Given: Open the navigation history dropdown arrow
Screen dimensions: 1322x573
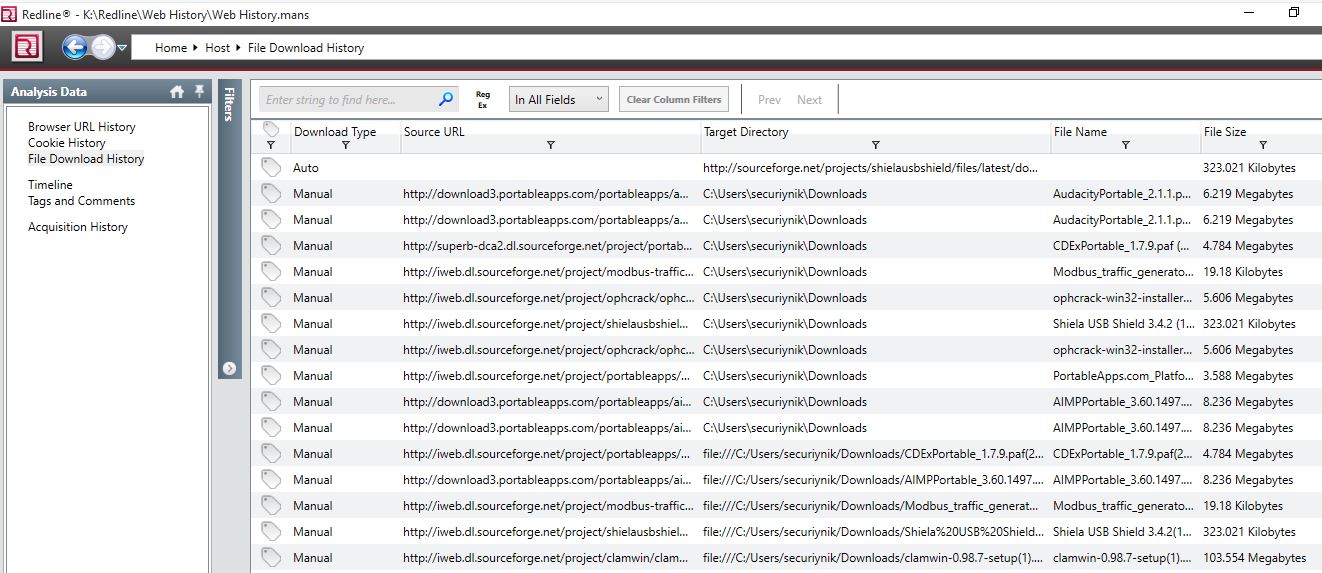Looking at the screenshot, I should (122, 48).
